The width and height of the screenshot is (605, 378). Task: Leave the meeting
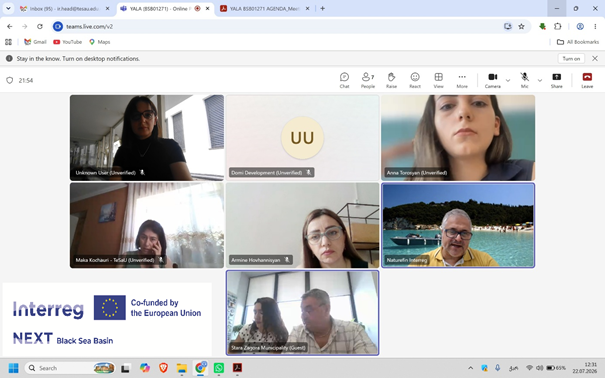(587, 80)
